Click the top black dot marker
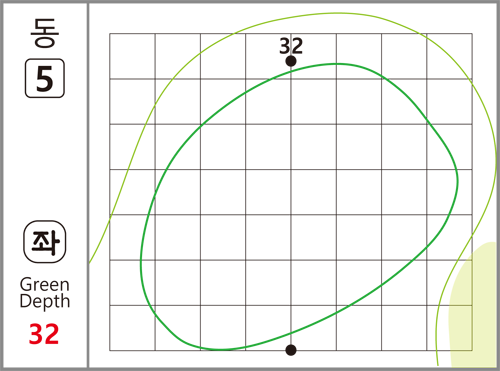This screenshot has height=371, width=500. [291, 61]
